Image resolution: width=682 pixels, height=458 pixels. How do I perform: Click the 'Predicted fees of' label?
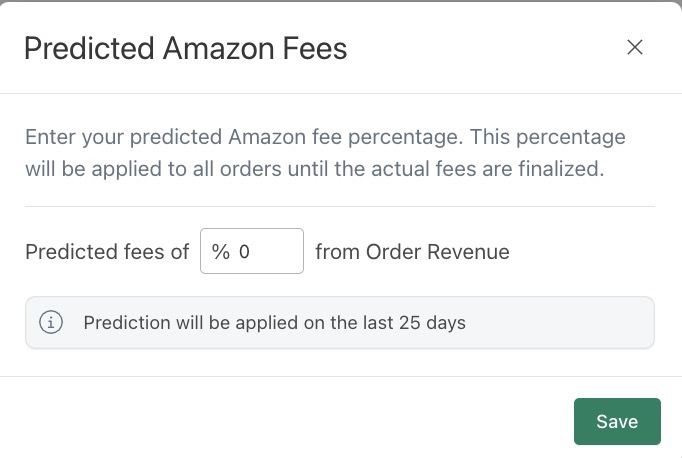(x=107, y=252)
